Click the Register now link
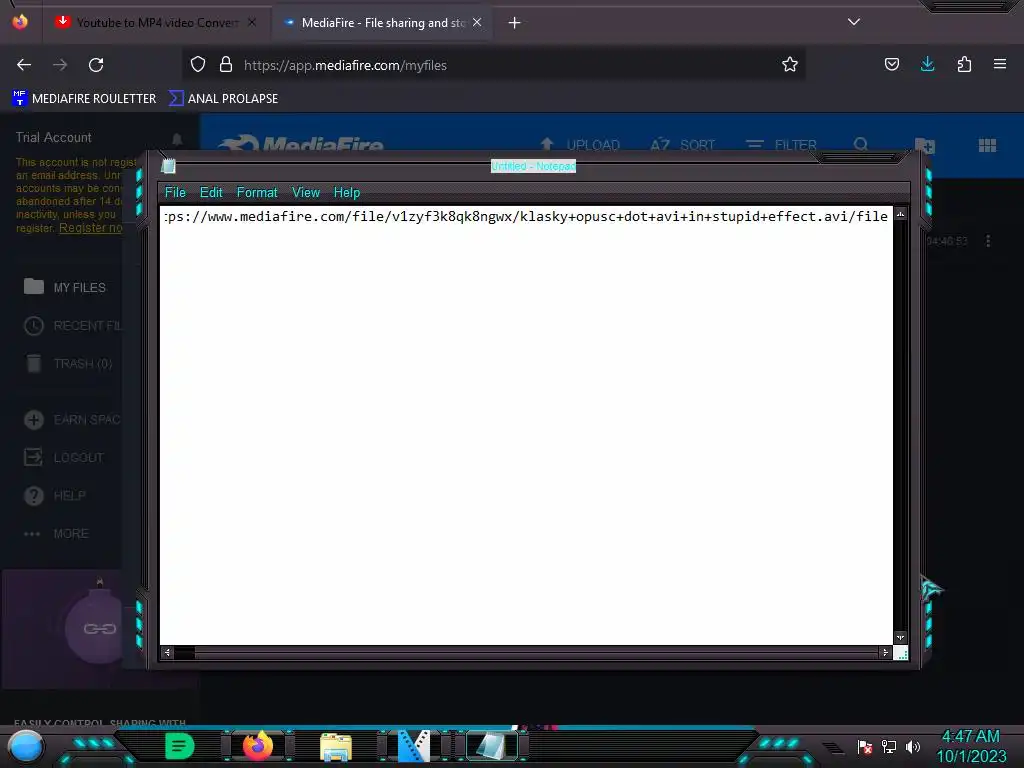Viewport: 1024px width, 768px height. click(91, 228)
